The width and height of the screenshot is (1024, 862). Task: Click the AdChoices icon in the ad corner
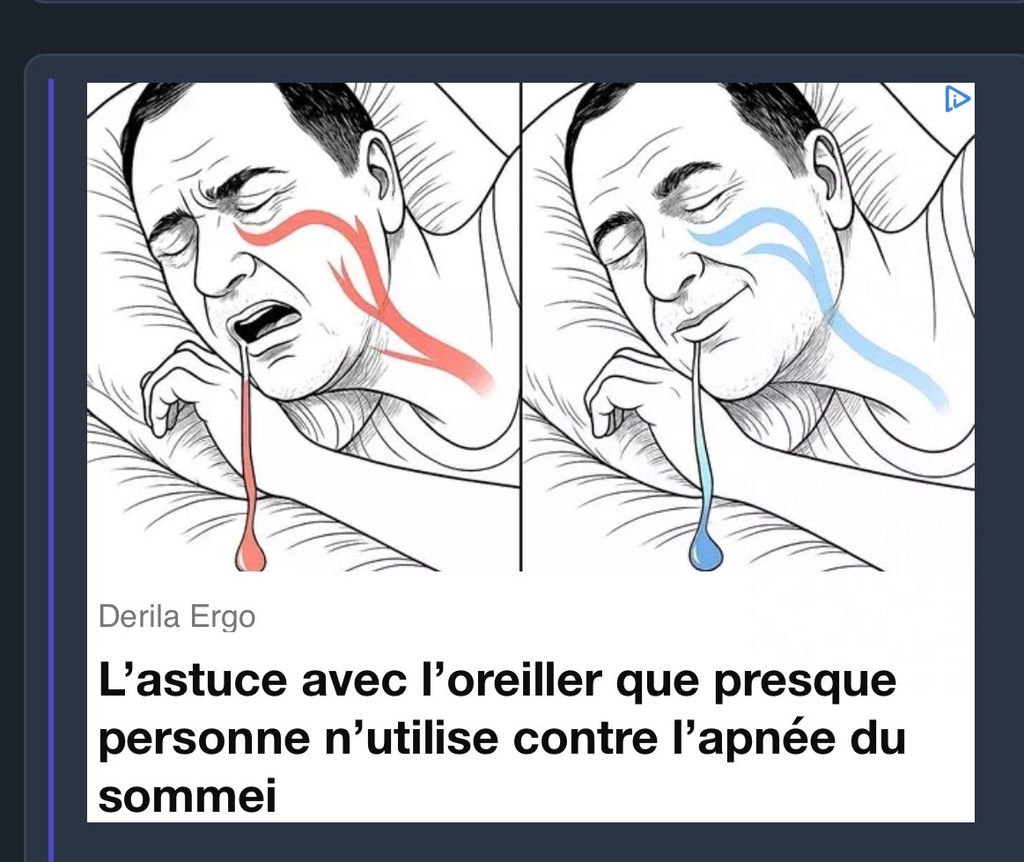957,99
